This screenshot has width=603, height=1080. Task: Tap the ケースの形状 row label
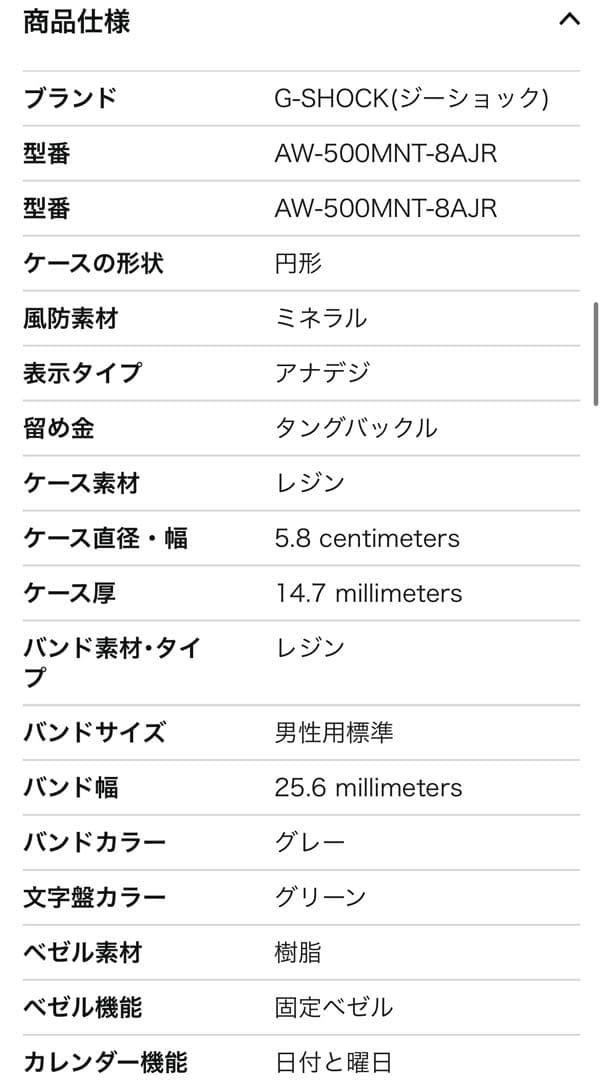coord(93,263)
